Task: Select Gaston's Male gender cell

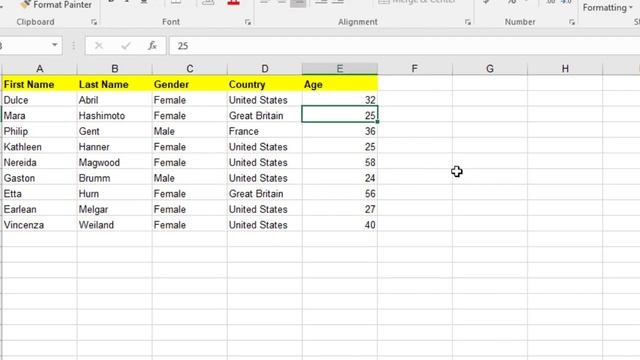Action: (x=190, y=178)
